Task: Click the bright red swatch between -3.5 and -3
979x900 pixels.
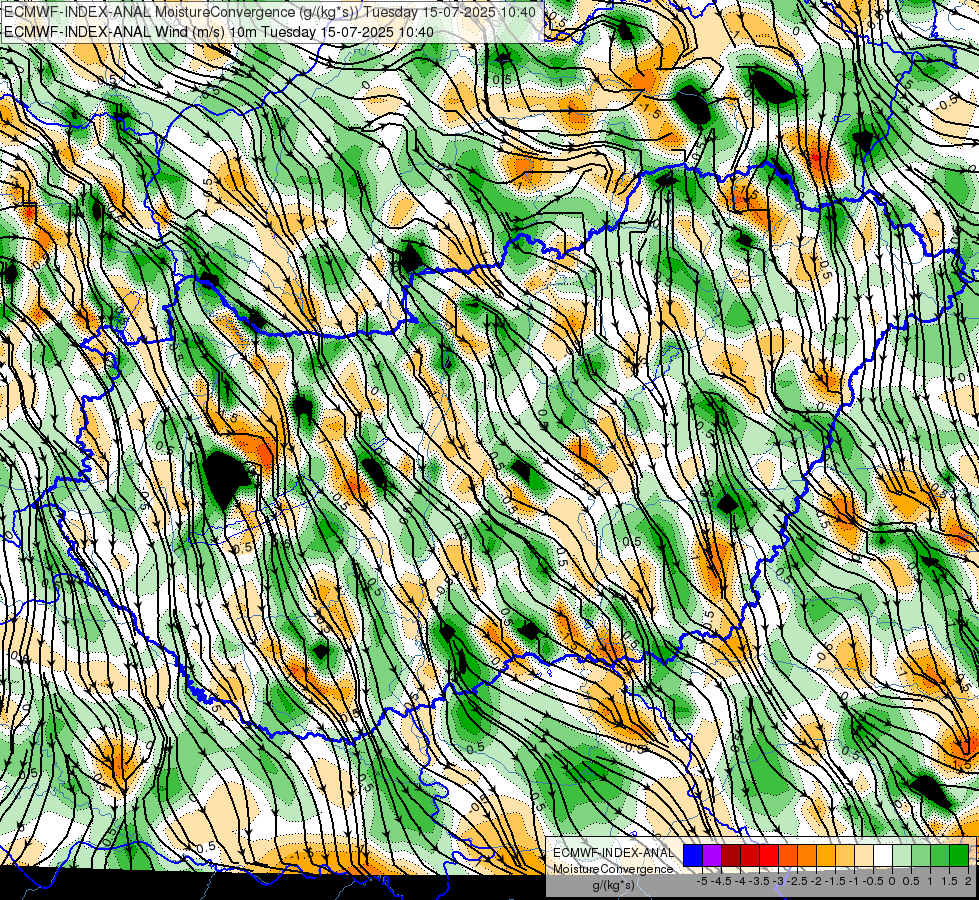Action: (x=769, y=856)
